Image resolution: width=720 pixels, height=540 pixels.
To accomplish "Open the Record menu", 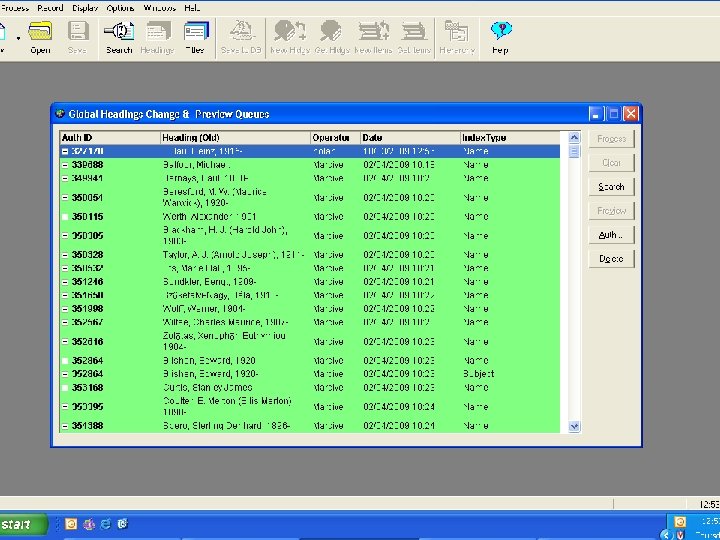I will [50, 8].
